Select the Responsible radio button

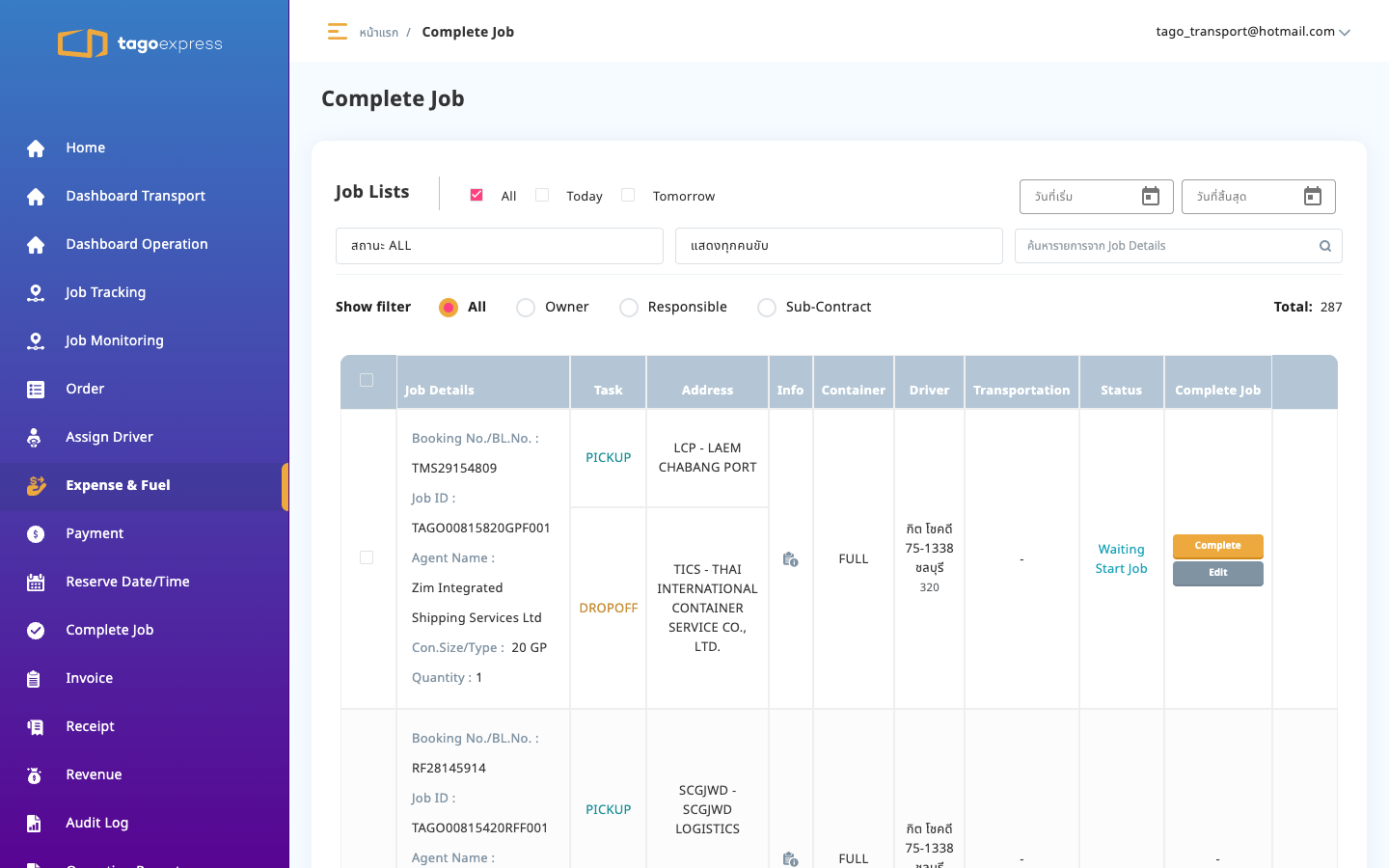(629, 308)
